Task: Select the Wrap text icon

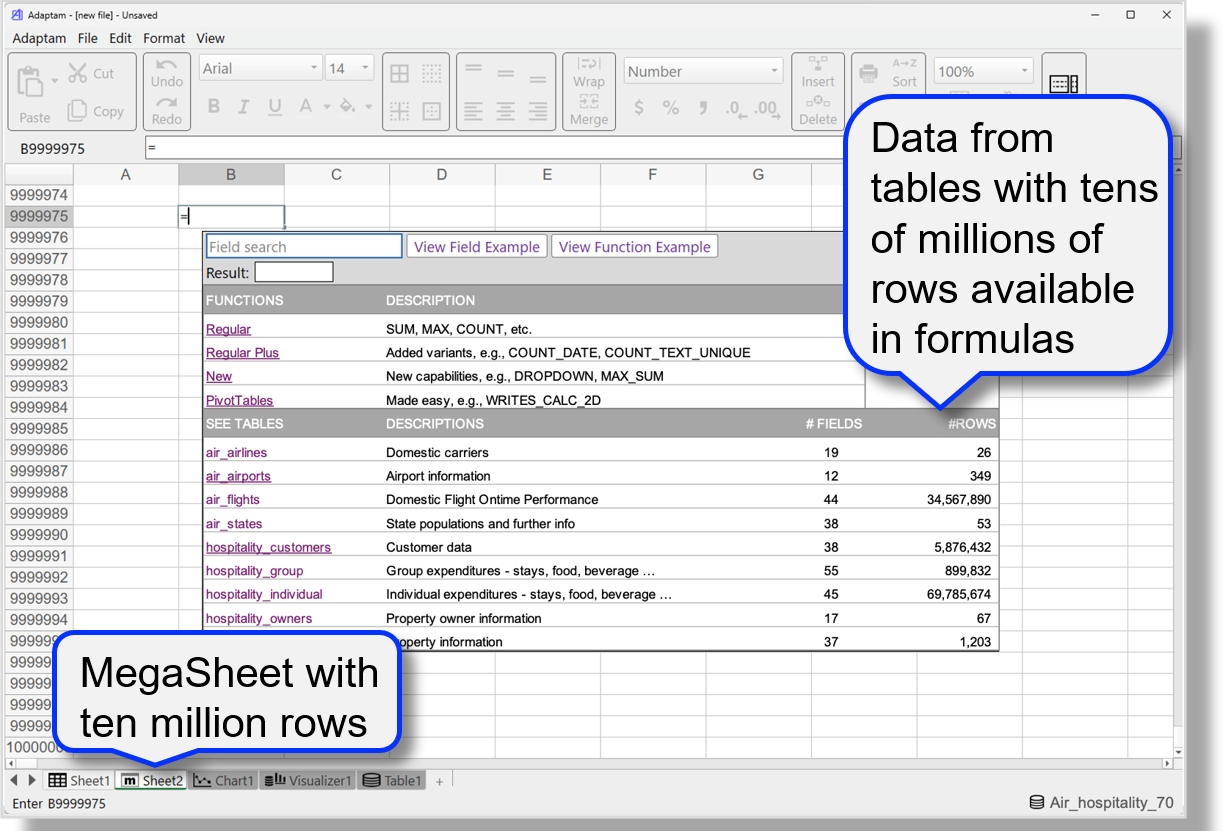Action: tap(589, 72)
